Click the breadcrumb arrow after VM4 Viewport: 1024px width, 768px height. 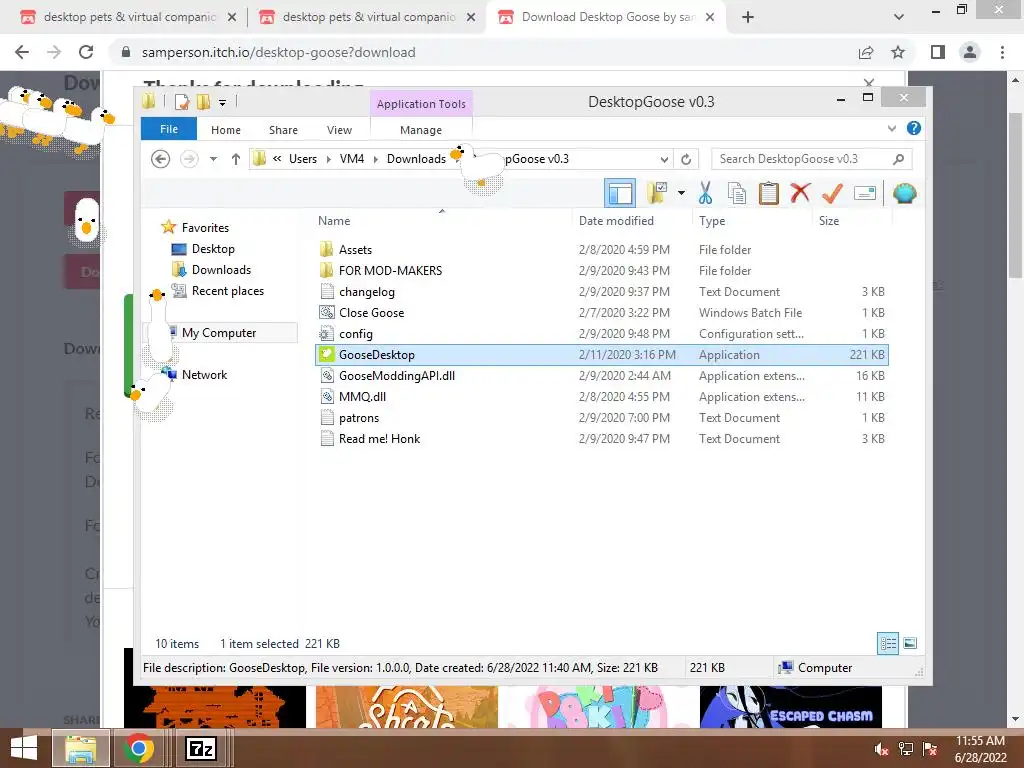coord(376,159)
